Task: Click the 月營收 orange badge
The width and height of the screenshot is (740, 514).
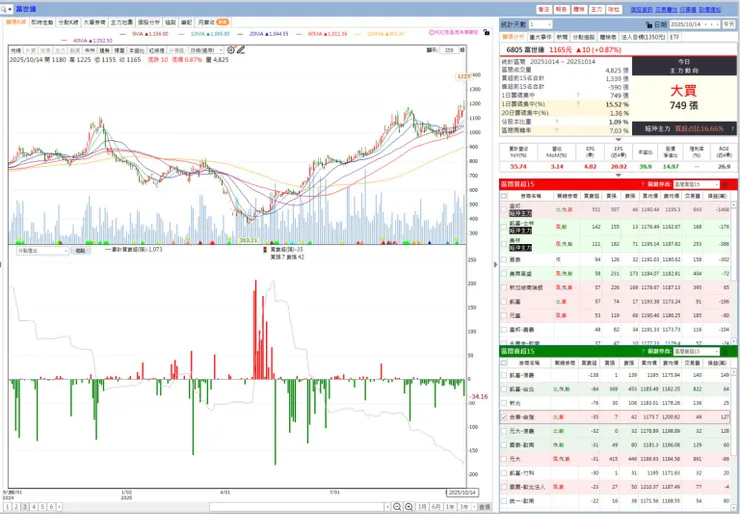Action: point(223,22)
